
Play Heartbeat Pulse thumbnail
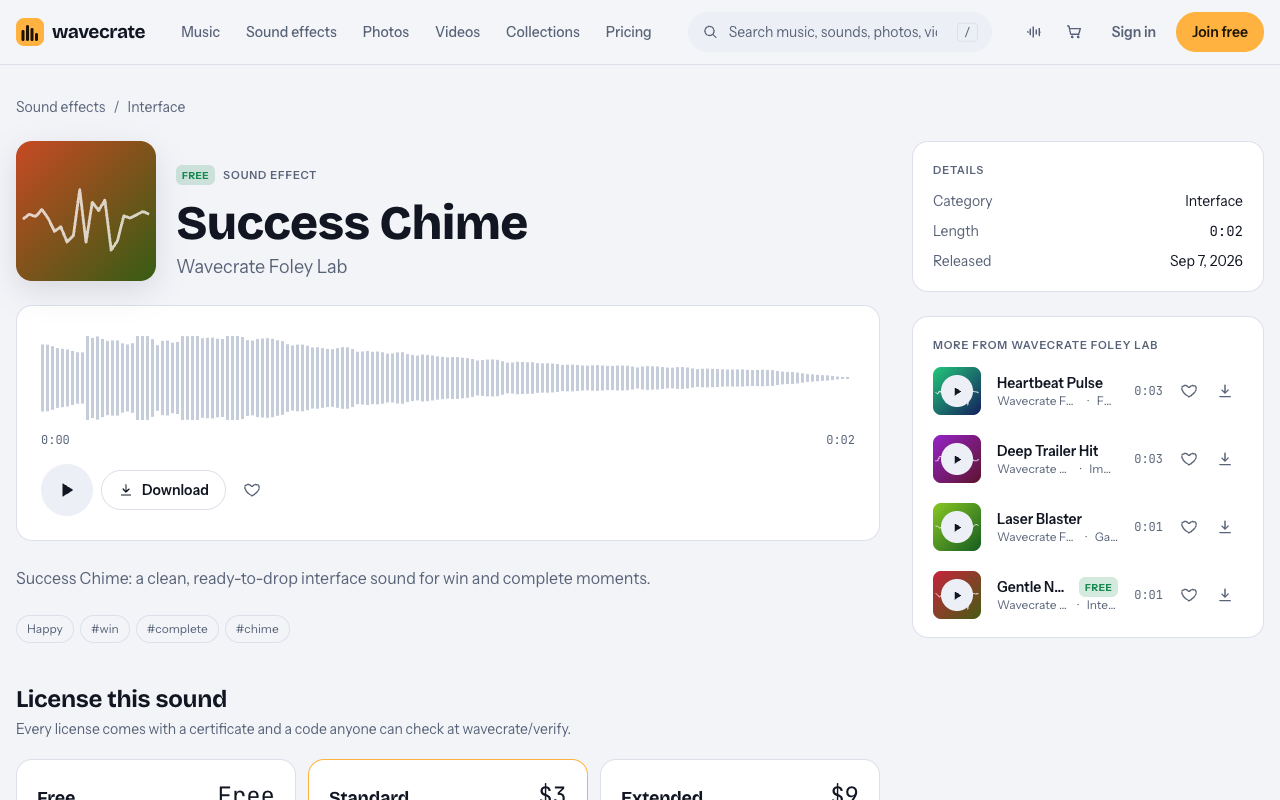[x=957, y=391]
